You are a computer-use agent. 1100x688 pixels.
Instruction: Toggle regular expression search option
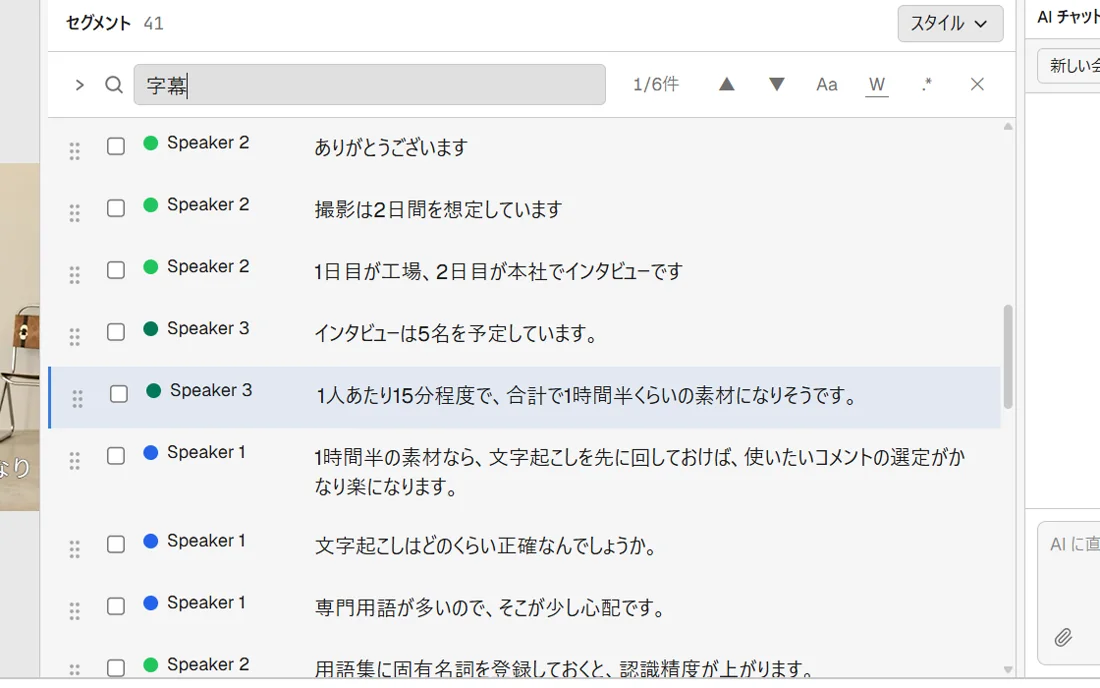click(x=927, y=85)
